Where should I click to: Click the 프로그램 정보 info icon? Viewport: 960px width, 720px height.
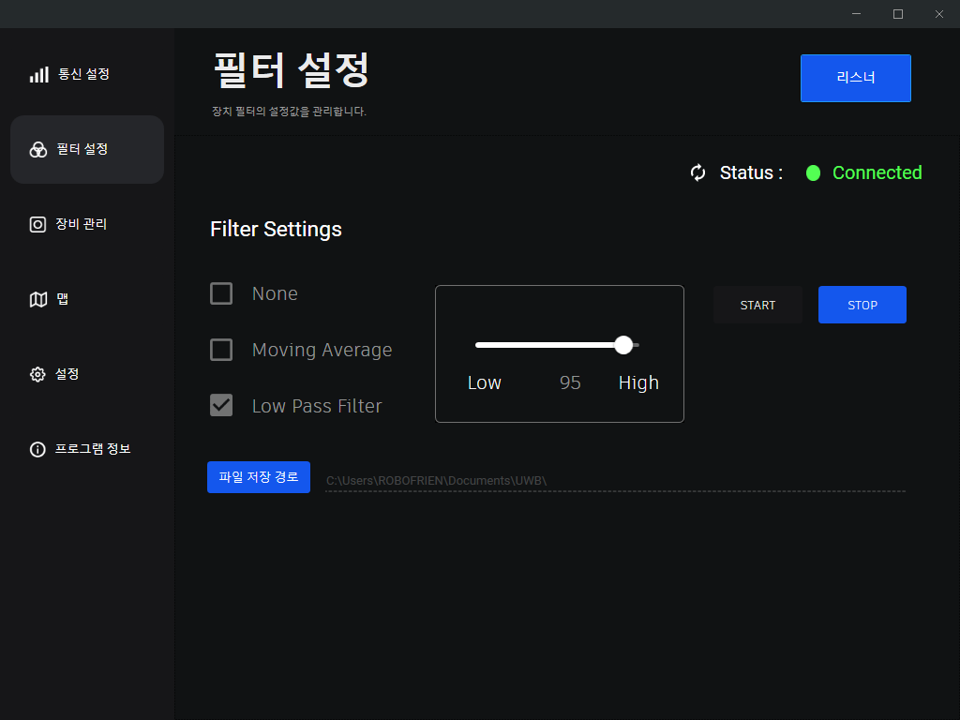37,449
